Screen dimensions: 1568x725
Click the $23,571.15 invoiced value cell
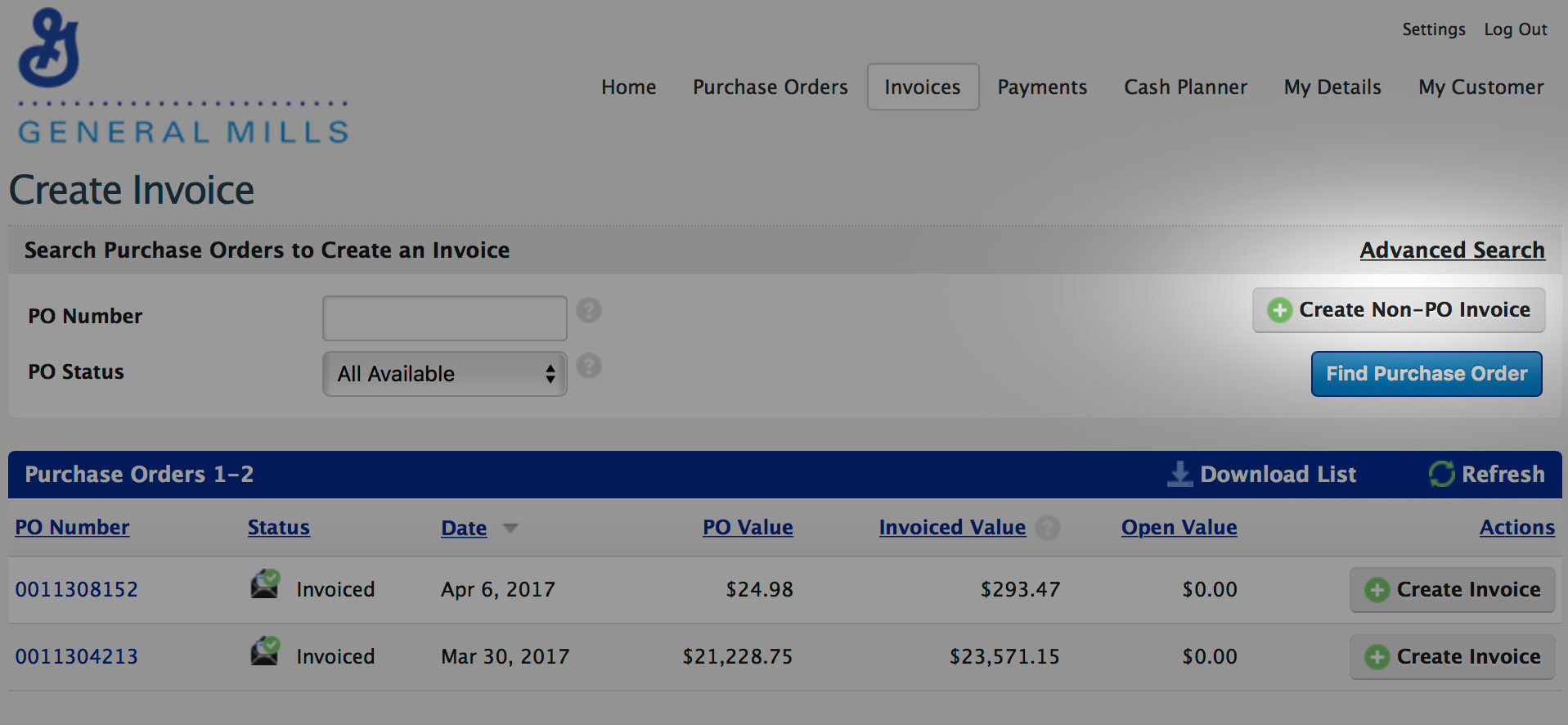point(1004,657)
